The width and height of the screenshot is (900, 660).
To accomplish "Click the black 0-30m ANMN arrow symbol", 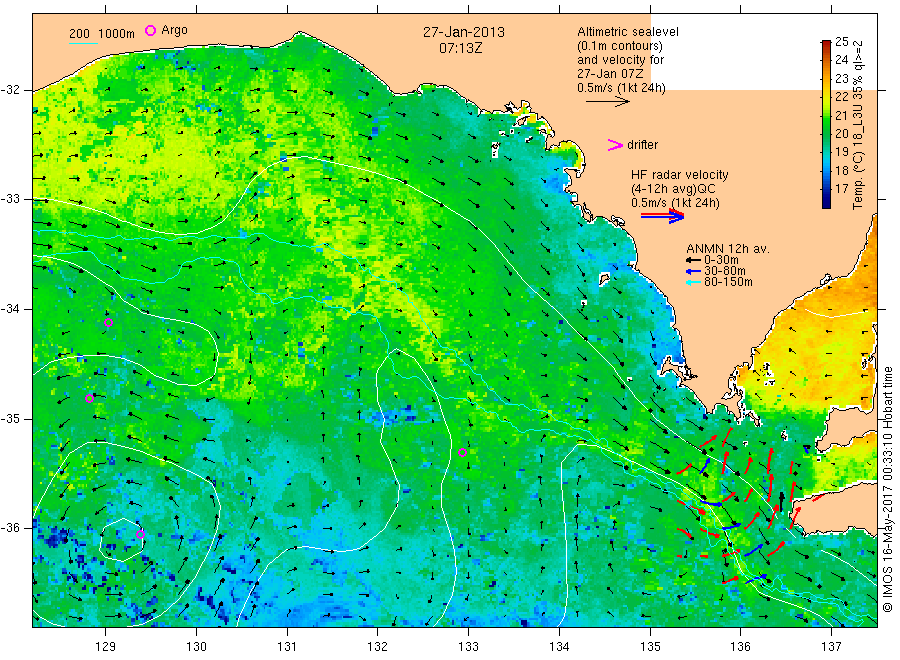I will pyautogui.click(x=693, y=260).
